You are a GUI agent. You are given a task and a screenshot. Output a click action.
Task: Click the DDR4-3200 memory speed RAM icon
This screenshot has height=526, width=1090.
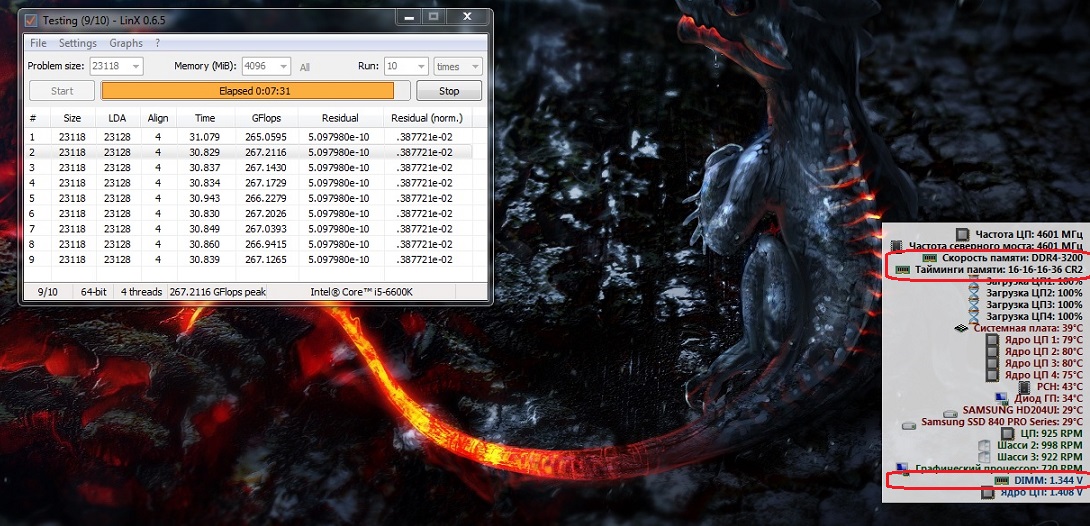(x=930, y=257)
